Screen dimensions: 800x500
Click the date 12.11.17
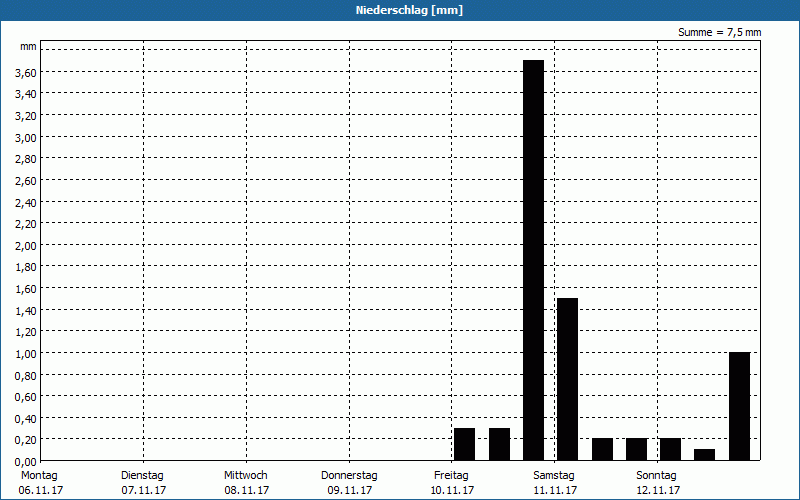[x=658, y=490]
